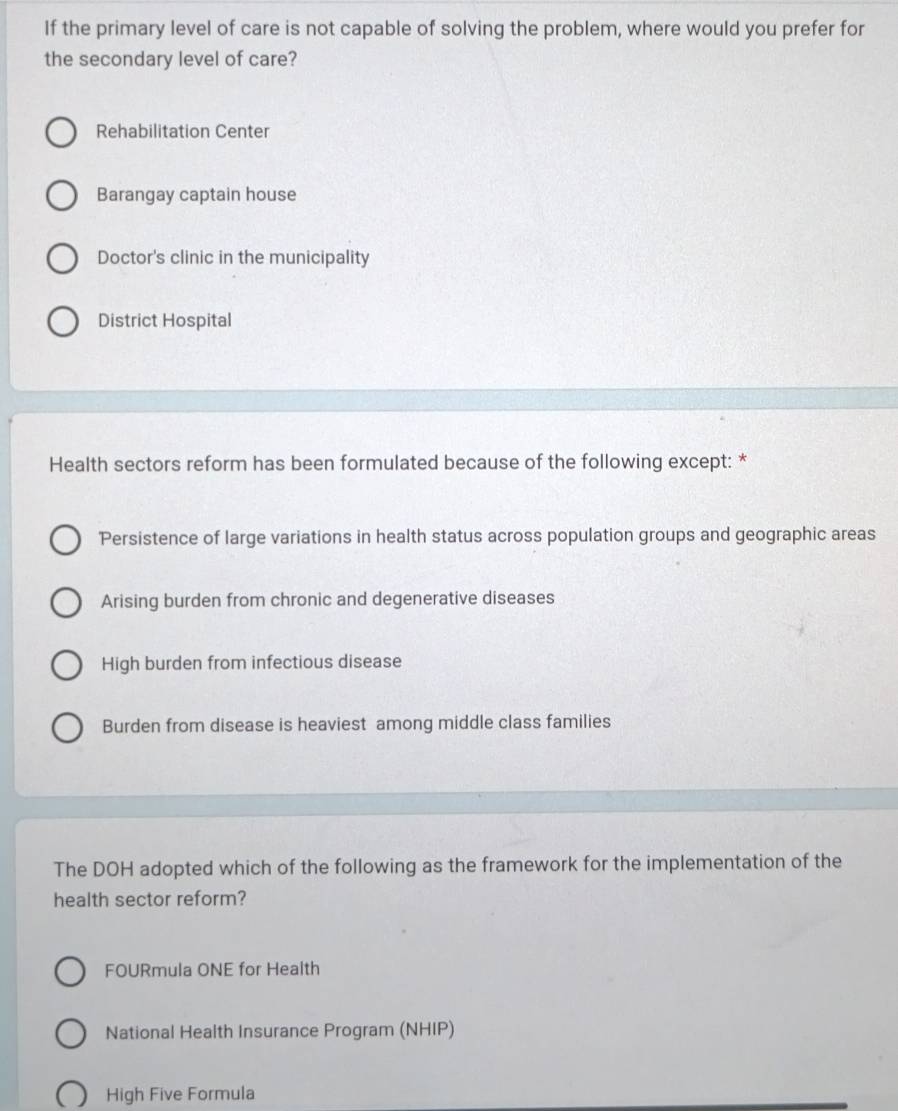Click the secondary level of care question text

click(454, 43)
